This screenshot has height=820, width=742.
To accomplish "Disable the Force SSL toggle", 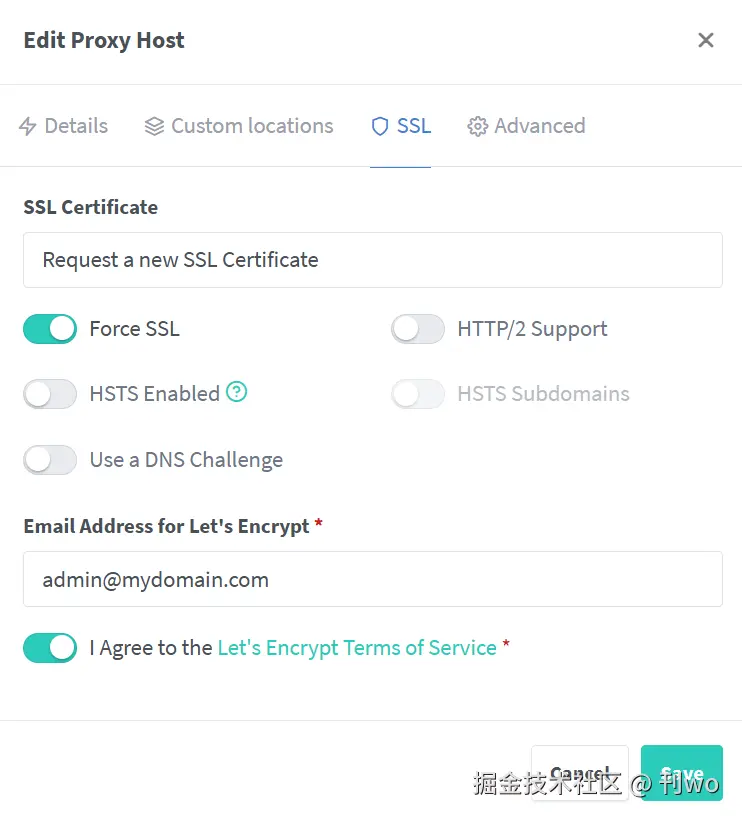I will 50,329.
